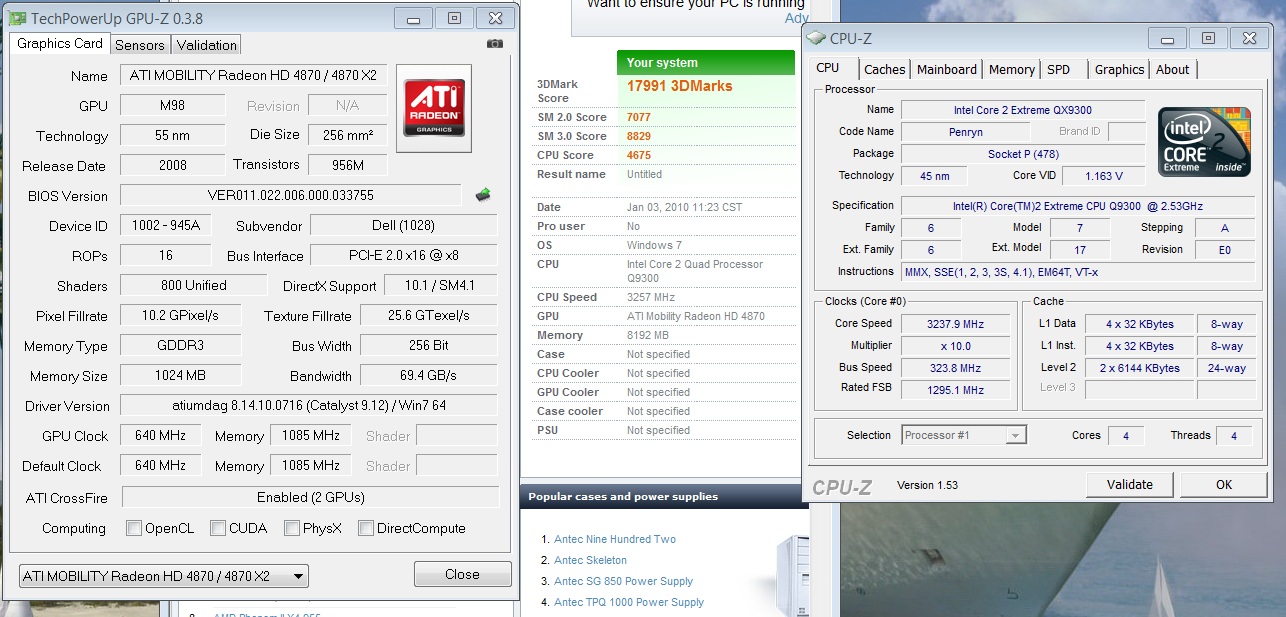Click the Driver Version field
This screenshot has width=1286, height=617.
[308, 405]
